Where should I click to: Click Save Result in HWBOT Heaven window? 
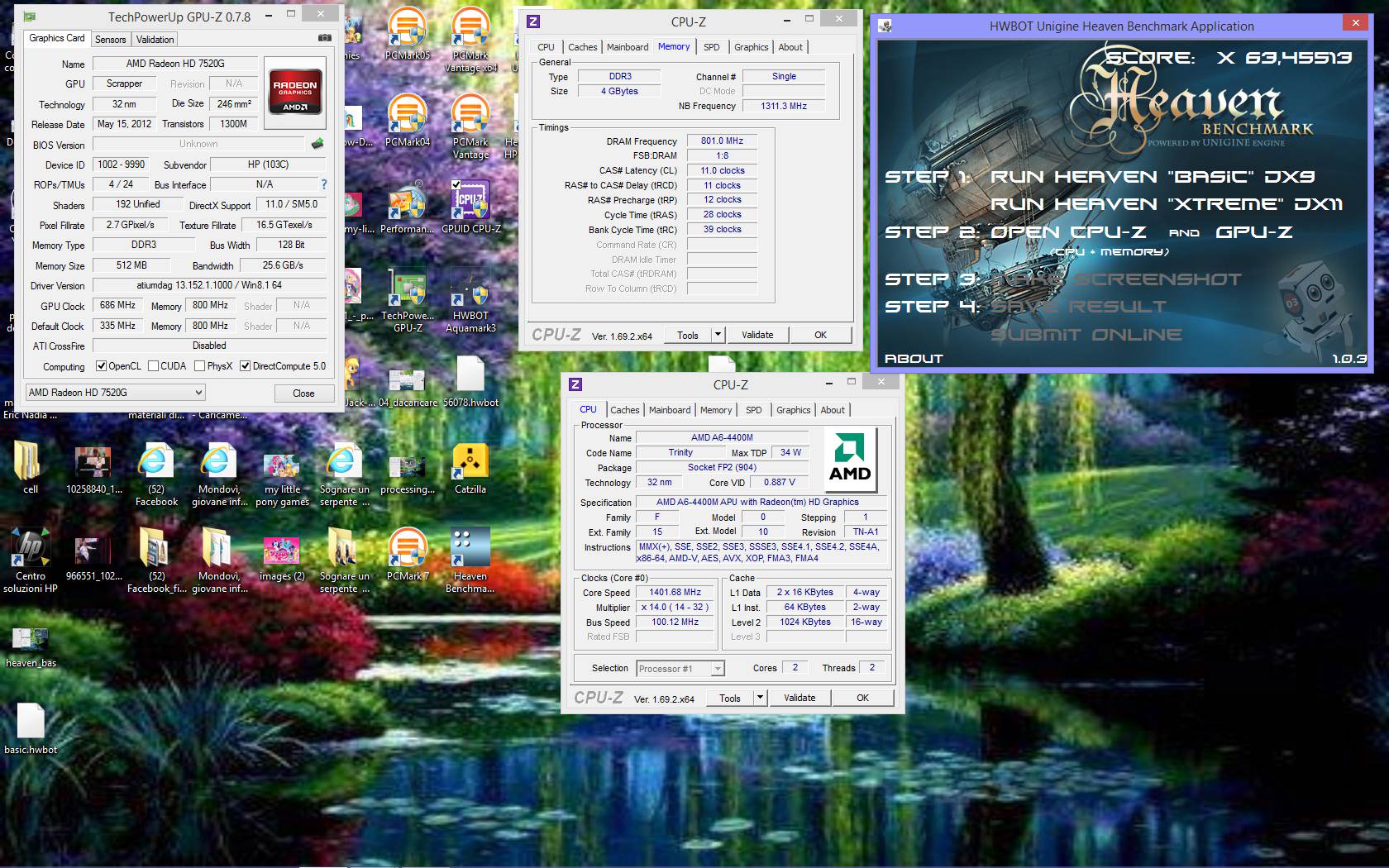[x=1077, y=307]
